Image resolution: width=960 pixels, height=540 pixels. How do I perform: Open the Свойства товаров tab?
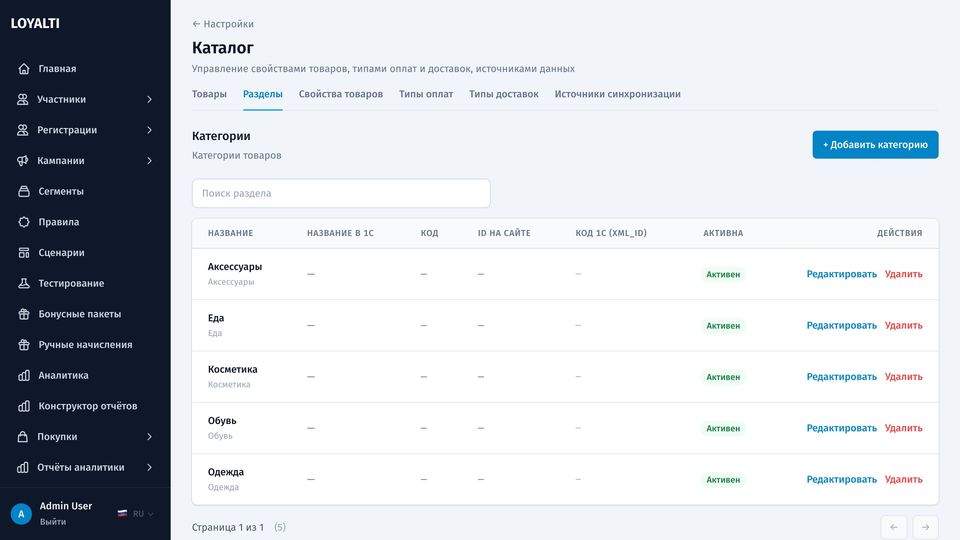point(341,94)
